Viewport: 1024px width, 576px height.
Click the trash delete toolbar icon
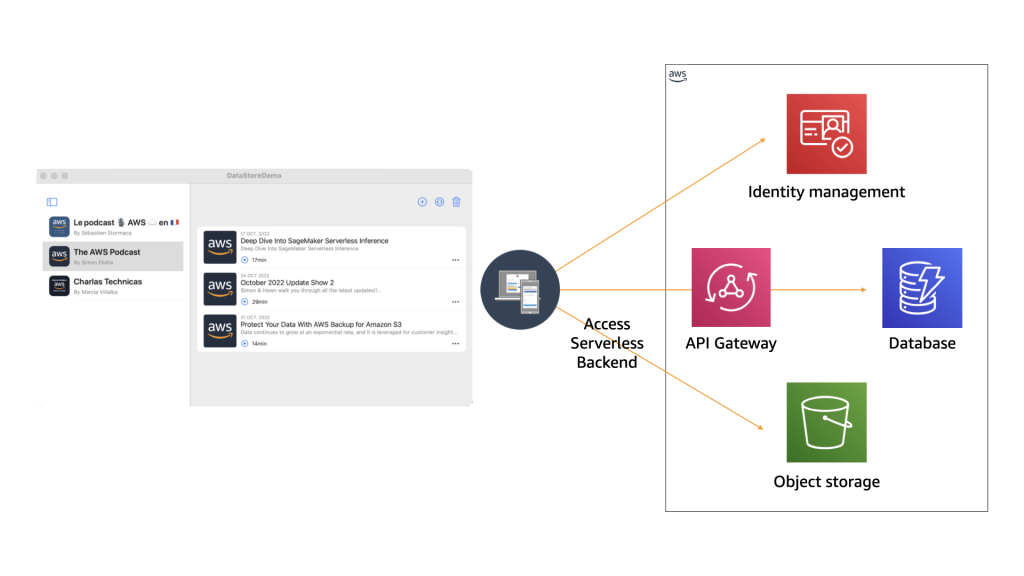coord(456,202)
